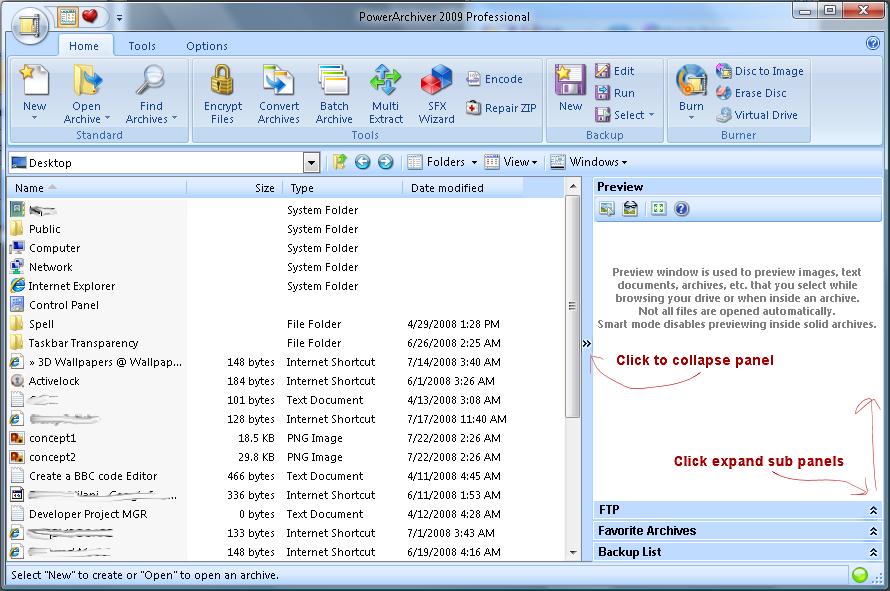Expand the Open Archive dropdown arrow
890x591 pixels.
click(x=107, y=119)
